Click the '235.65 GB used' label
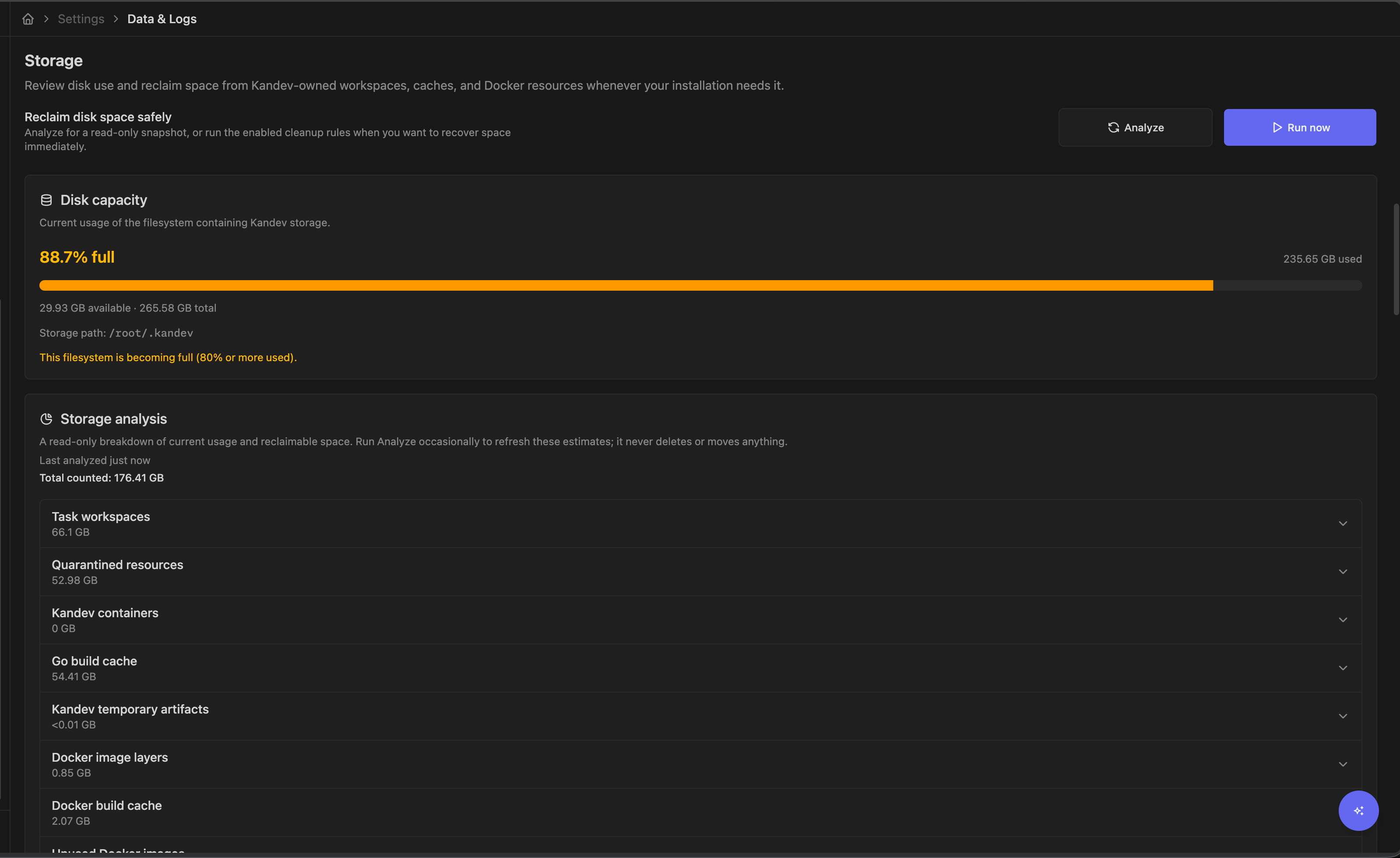Screen dimensions: 1400x858 point(1322,259)
